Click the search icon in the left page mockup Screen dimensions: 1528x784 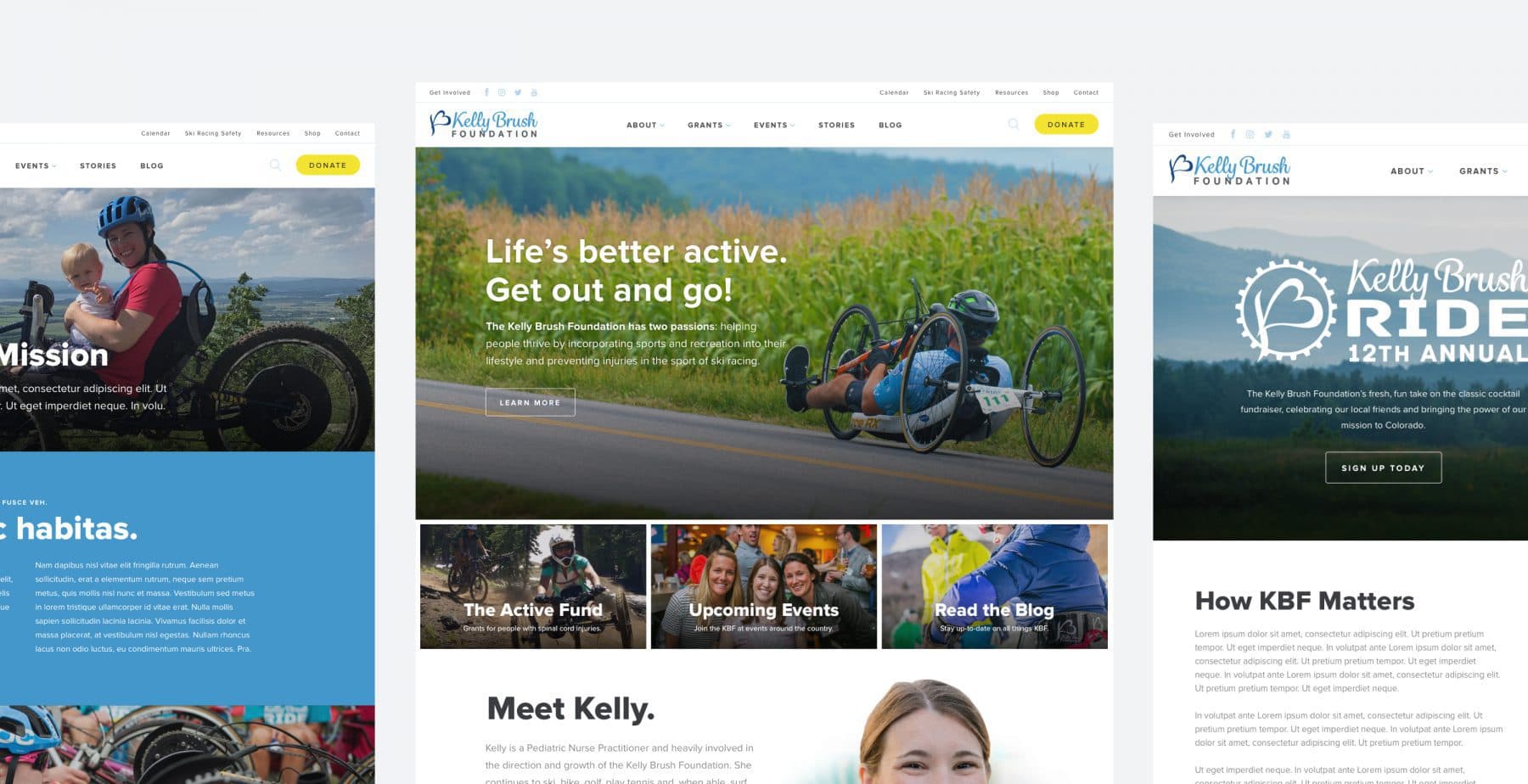275,165
